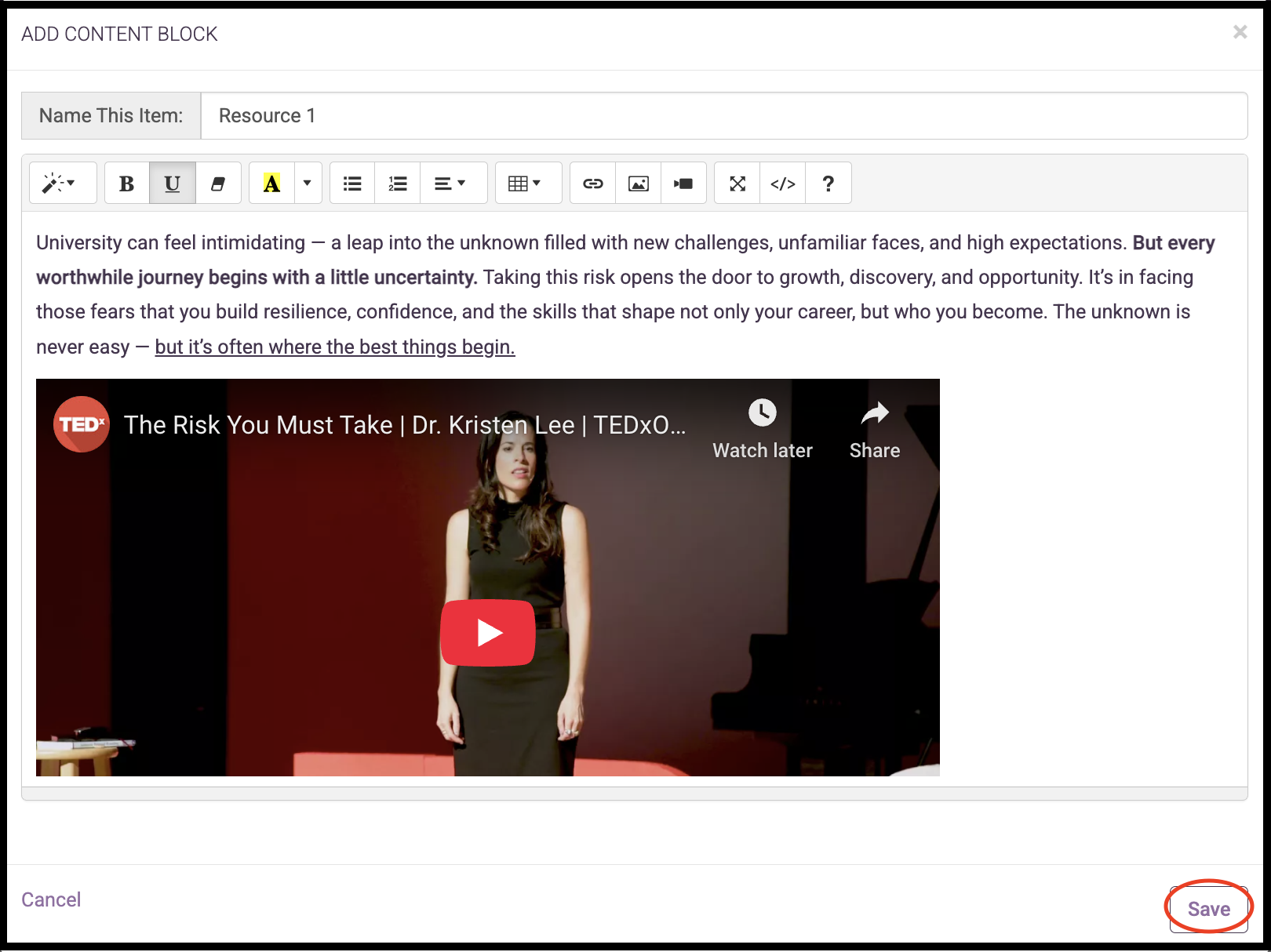Close the Add Content Block dialog
Viewport: 1271px width, 952px height.
tap(1240, 32)
